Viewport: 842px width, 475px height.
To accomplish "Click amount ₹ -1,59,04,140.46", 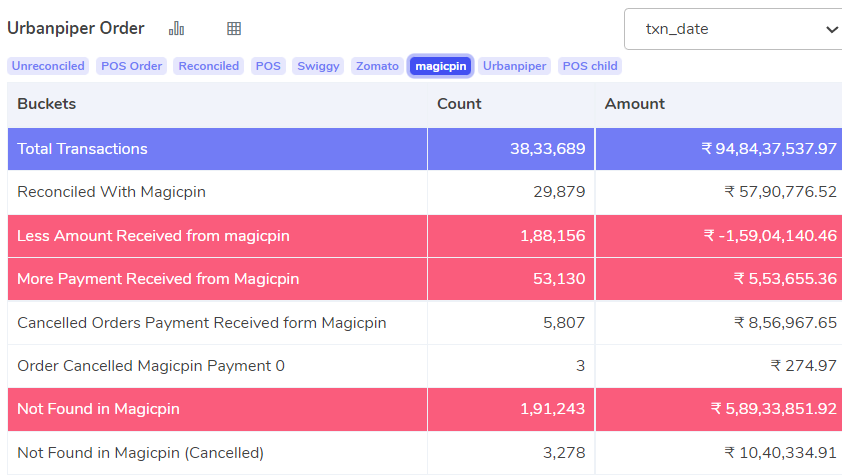I will click(770, 236).
